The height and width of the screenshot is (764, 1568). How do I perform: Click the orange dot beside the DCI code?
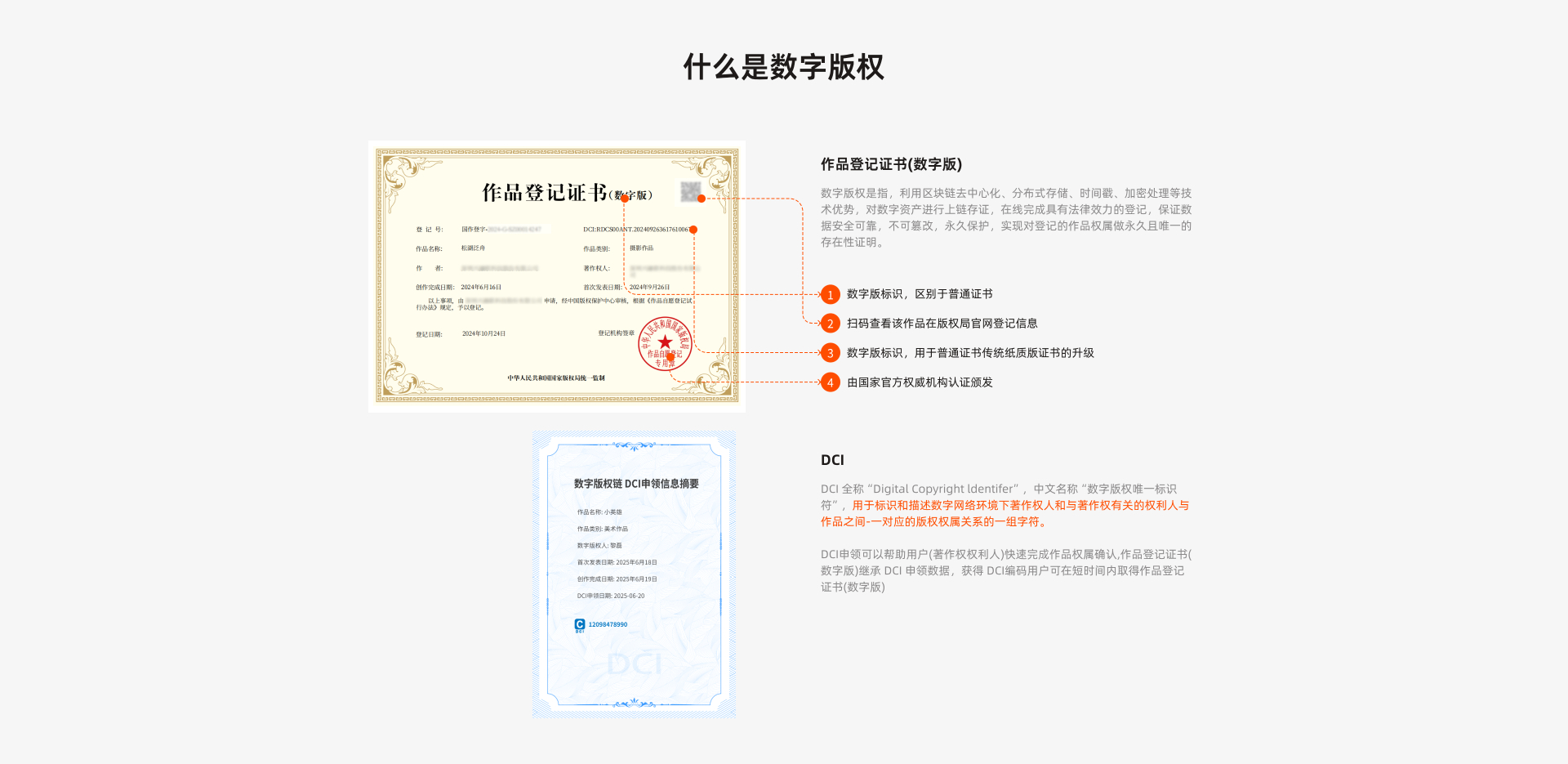[693, 230]
